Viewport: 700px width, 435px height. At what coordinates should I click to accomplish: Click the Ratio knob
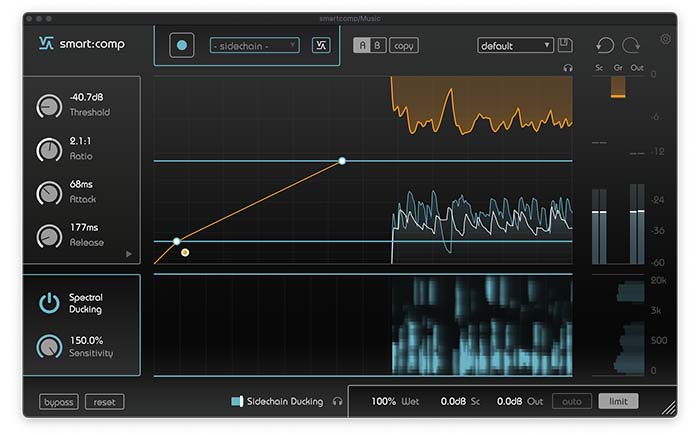click(x=49, y=150)
